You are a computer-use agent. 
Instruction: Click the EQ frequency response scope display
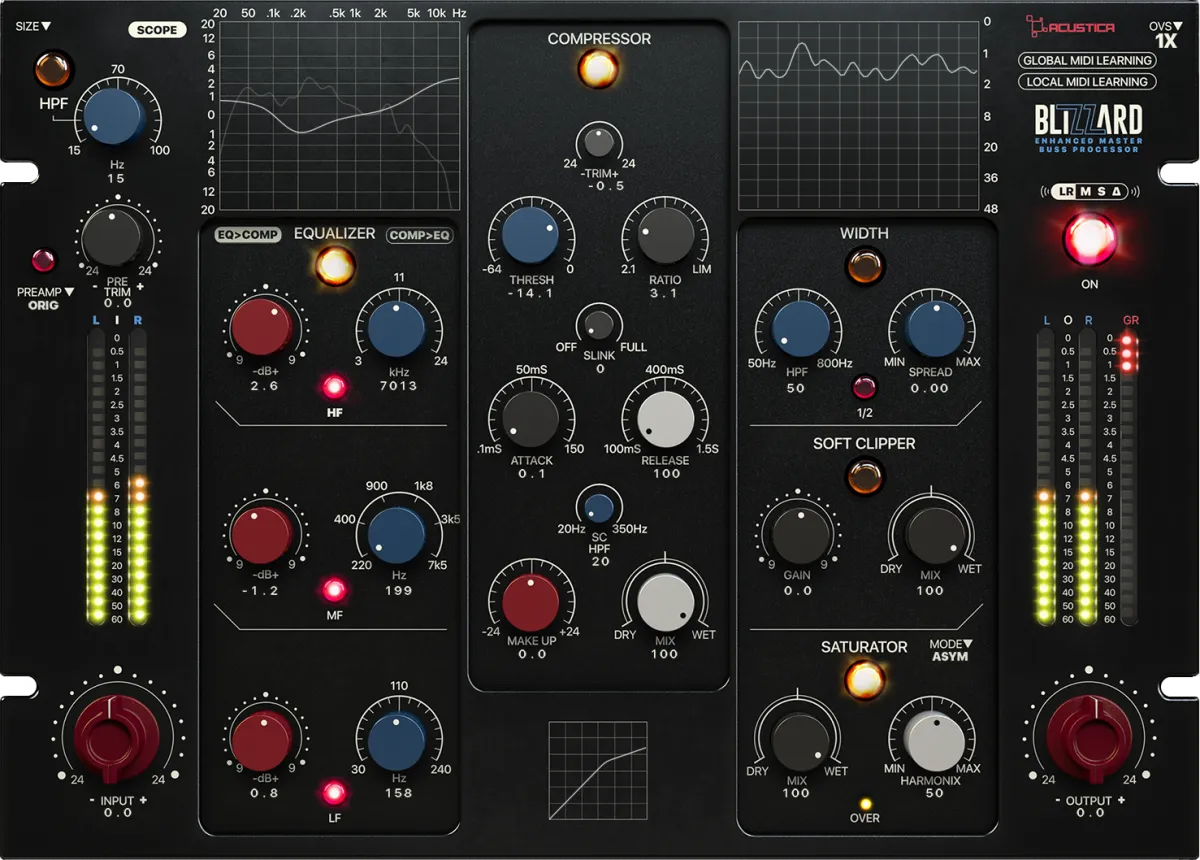coord(340,114)
